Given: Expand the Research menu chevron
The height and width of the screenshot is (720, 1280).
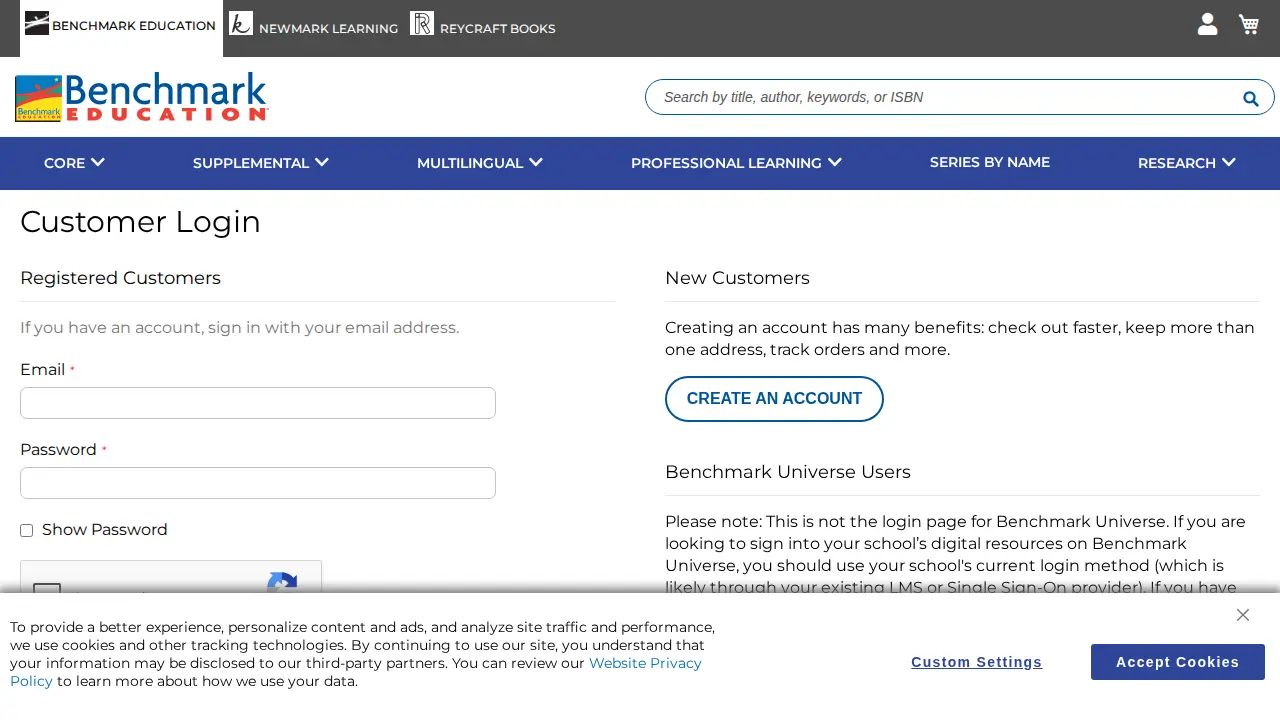Looking at the screenshot, I should coord(1229,162).
